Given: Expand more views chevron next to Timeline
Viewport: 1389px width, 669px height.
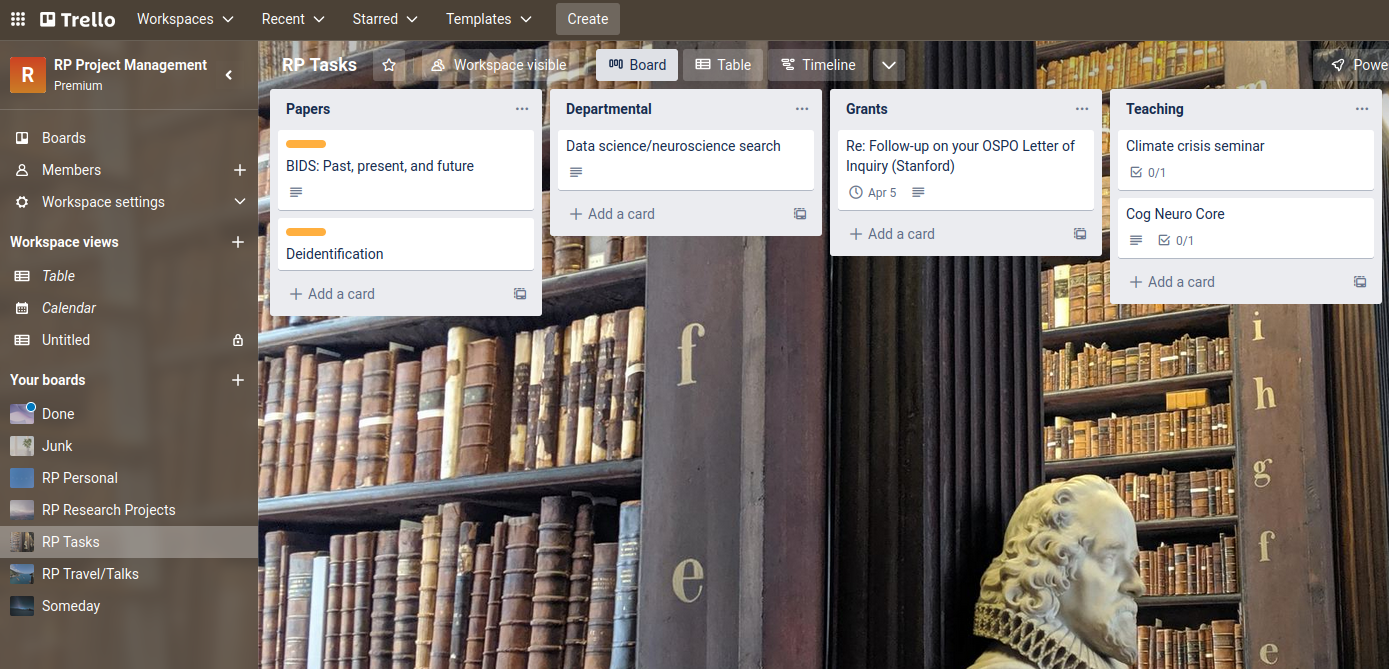Looking at the screenshot, I should coord(889,65).
